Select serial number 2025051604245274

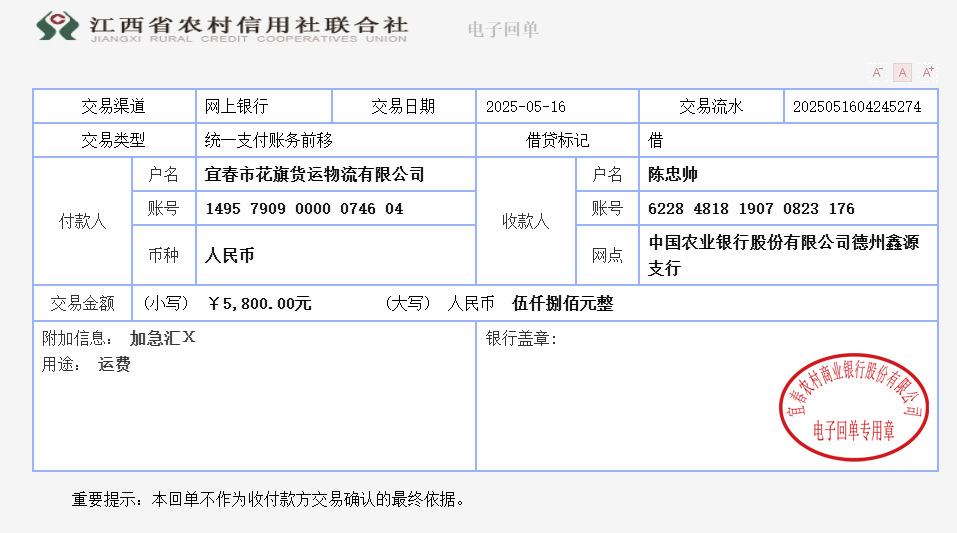[x=857, y=107]
